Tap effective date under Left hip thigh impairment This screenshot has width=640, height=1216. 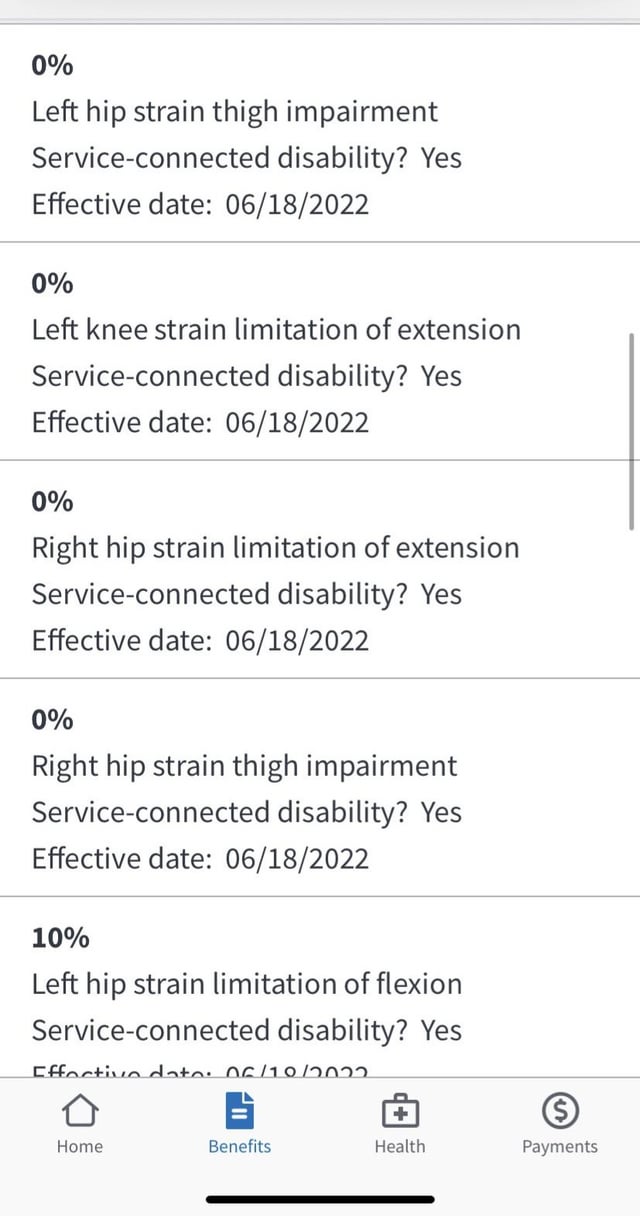pyautogui.click(x=200, y=205)
